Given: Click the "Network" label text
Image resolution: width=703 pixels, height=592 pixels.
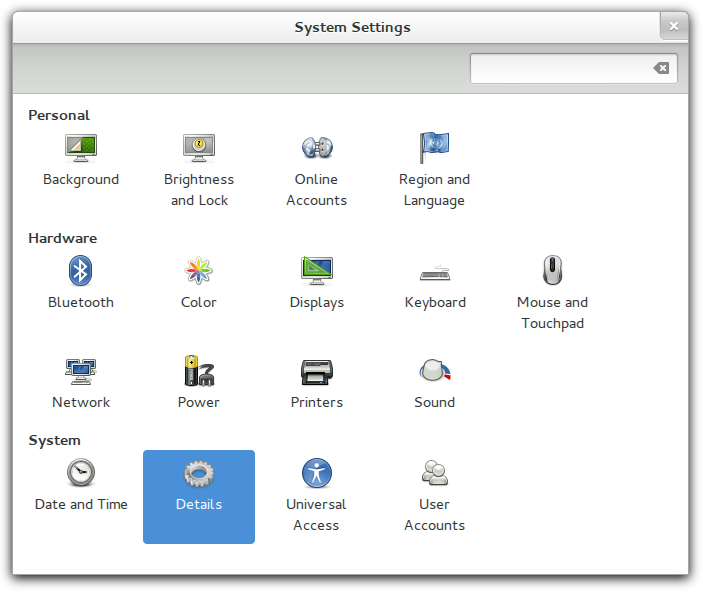Looking at the screenshot, I should (81, 402).
